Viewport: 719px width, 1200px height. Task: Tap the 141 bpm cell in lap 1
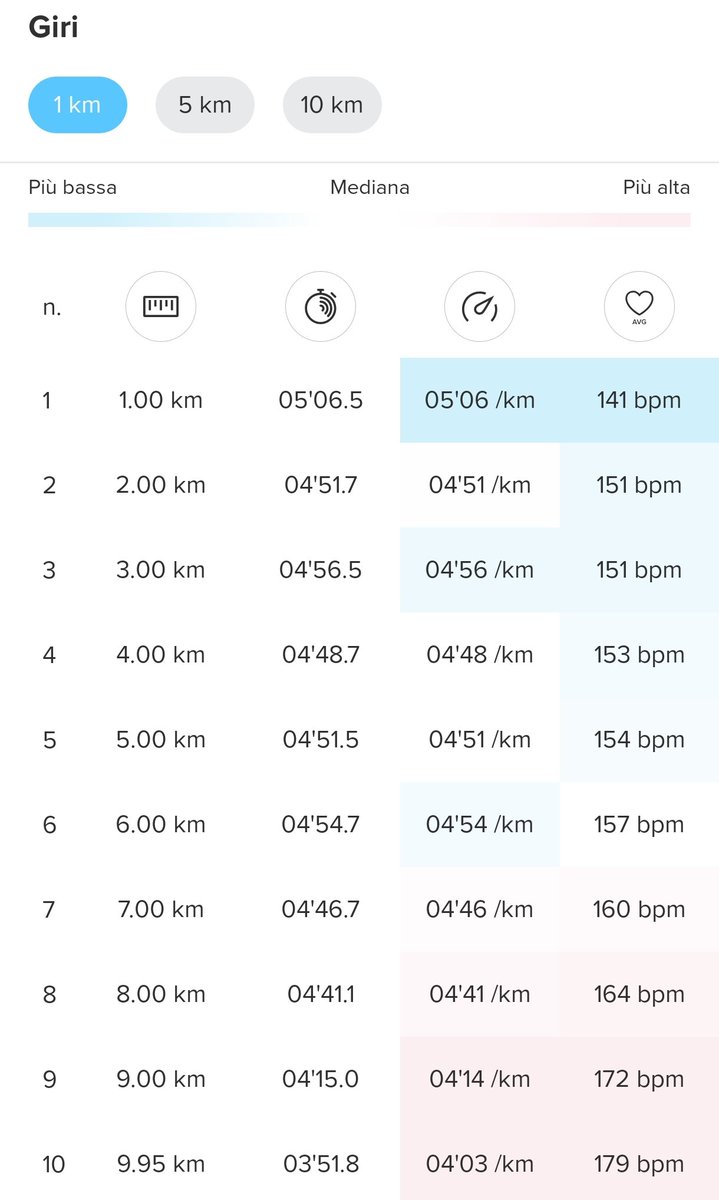tap(639, 400)
